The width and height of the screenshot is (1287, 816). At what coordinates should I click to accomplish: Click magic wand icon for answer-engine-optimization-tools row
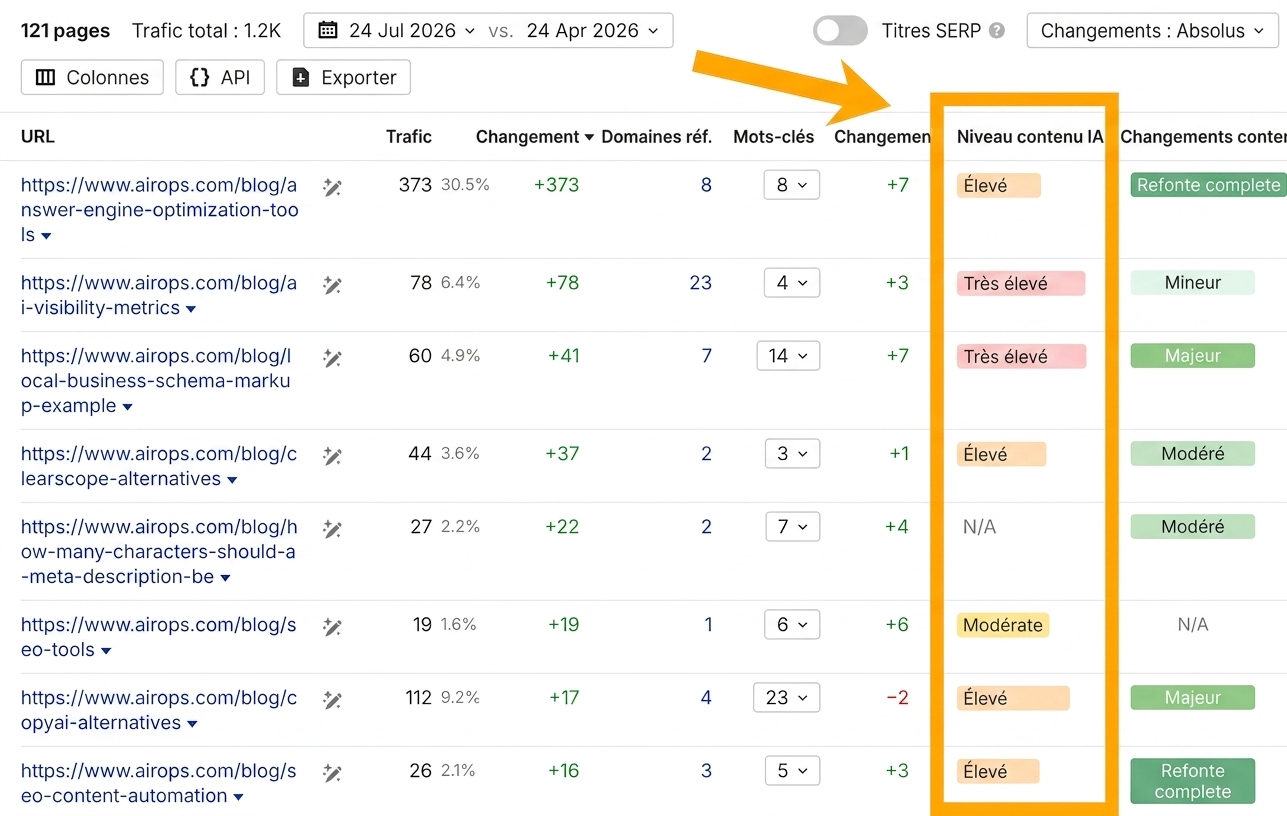point(332,187)
